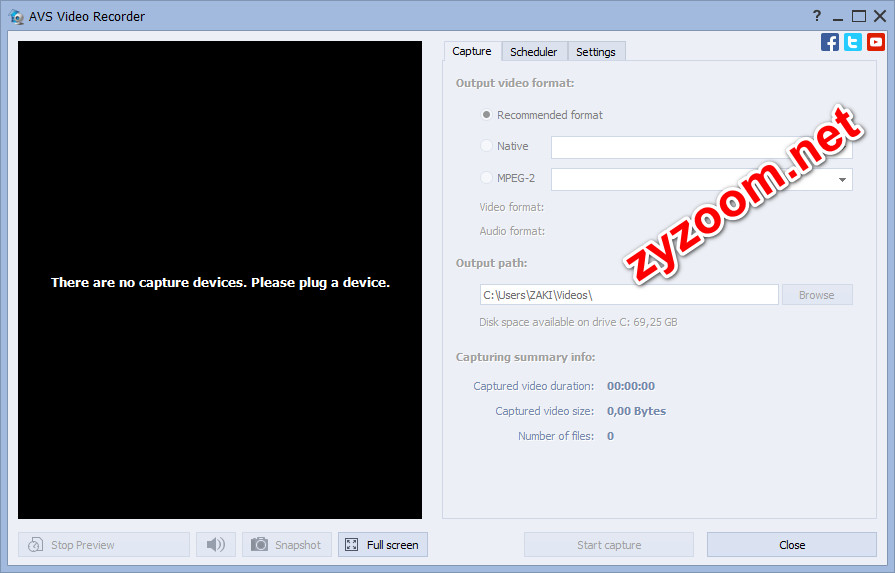This screenshot has height=573, width=895.
Task: Select the Capture tab
Action: click(471, 51)
